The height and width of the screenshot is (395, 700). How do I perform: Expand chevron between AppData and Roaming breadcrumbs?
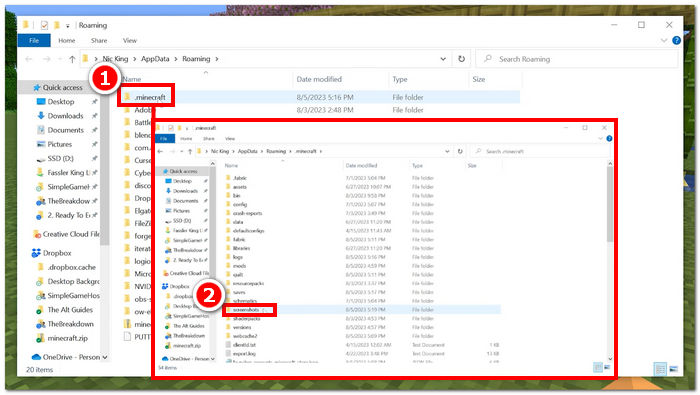[x=176, y=59]
